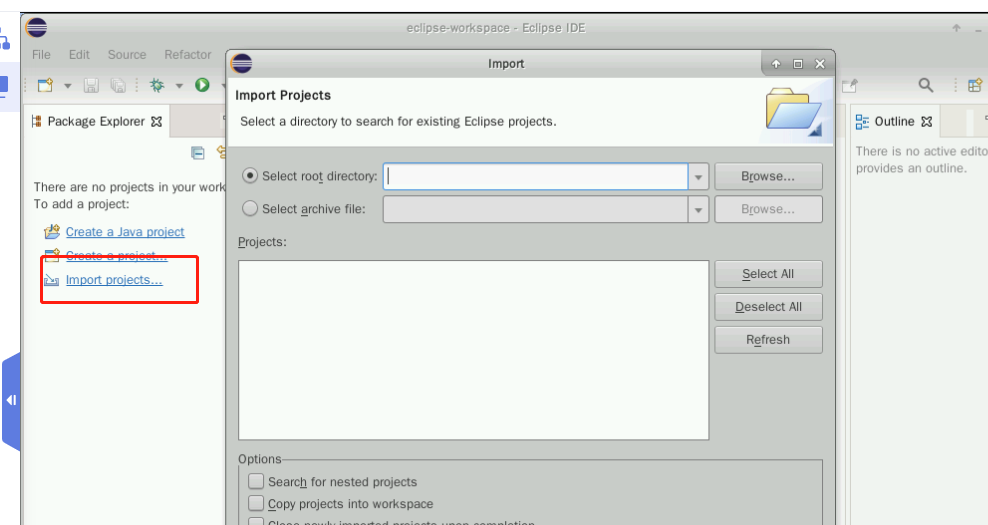The height and width of the screenshot is (525, 988).
Task: Select the Package Explorer tab
Action: click(x=96, y=121)
